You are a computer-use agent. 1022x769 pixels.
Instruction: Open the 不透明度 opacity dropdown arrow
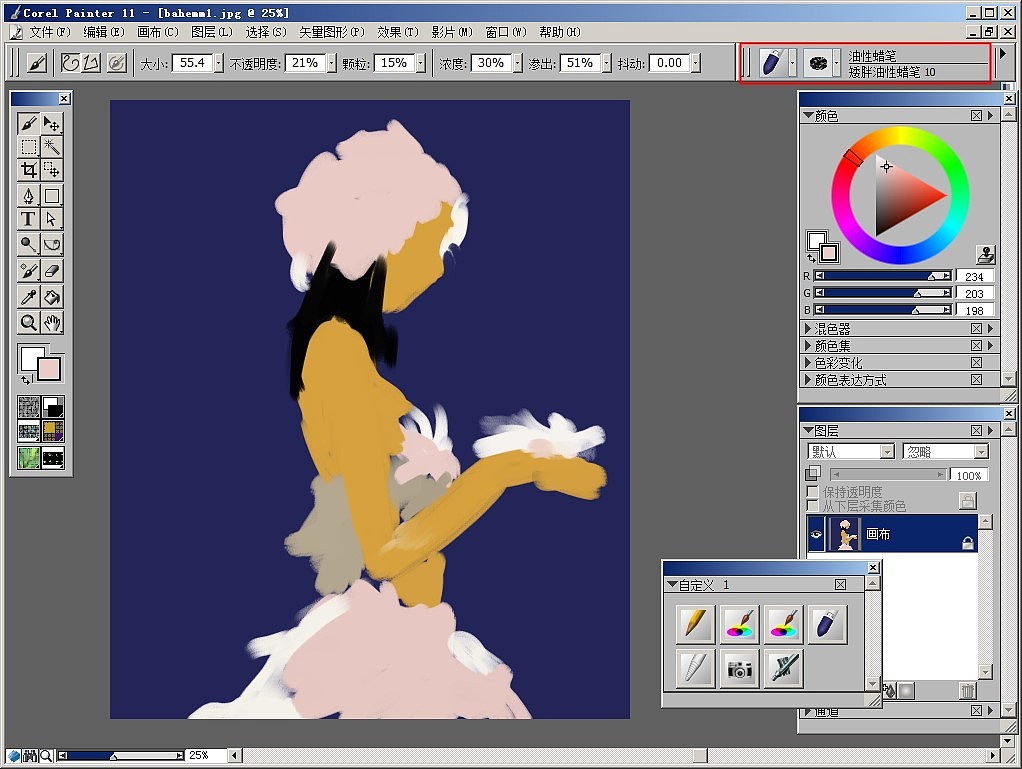pos(331,63)
